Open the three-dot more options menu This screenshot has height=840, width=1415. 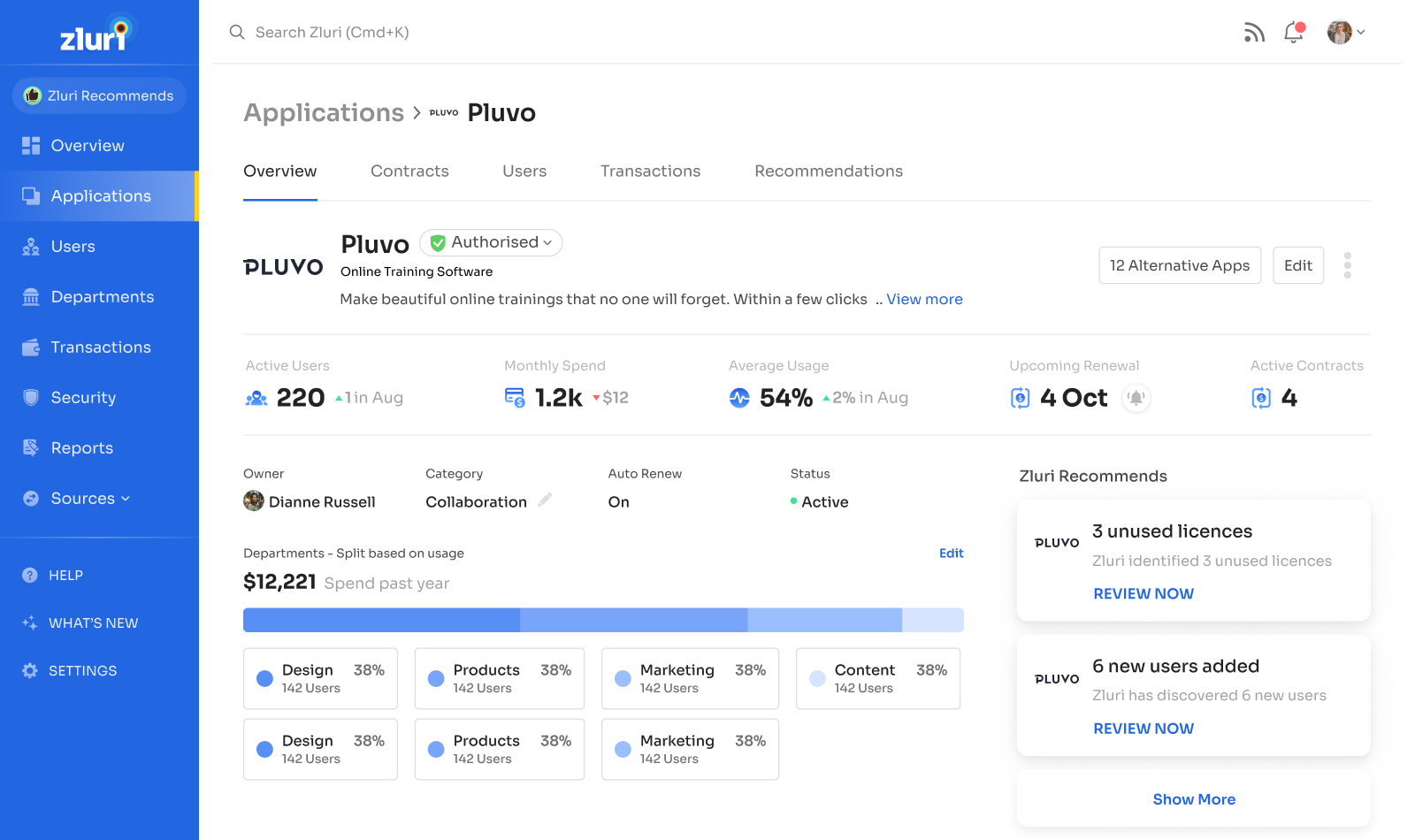pyautogui.click(x=1347, y=265)
